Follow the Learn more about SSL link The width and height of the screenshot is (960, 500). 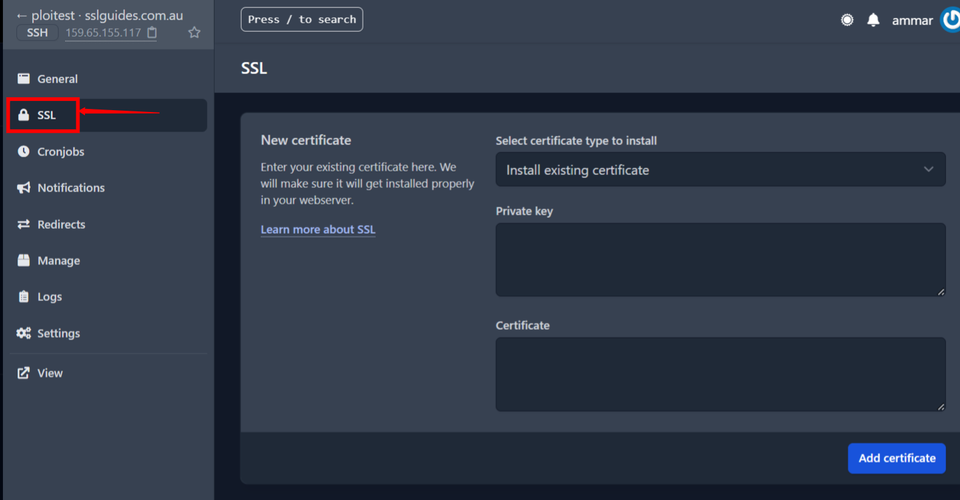point(318,230)
